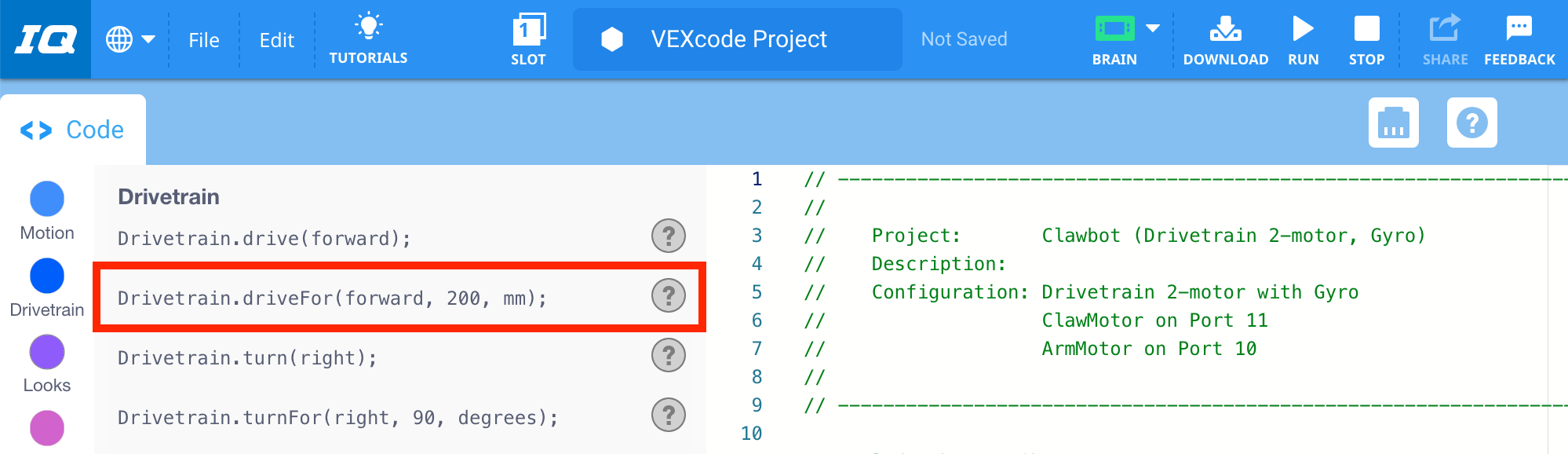Image resolution: width=1568 pixels, height=454 pixels.
Task: Open the robot devices configuration panel
Action: tap(1394, 123)
